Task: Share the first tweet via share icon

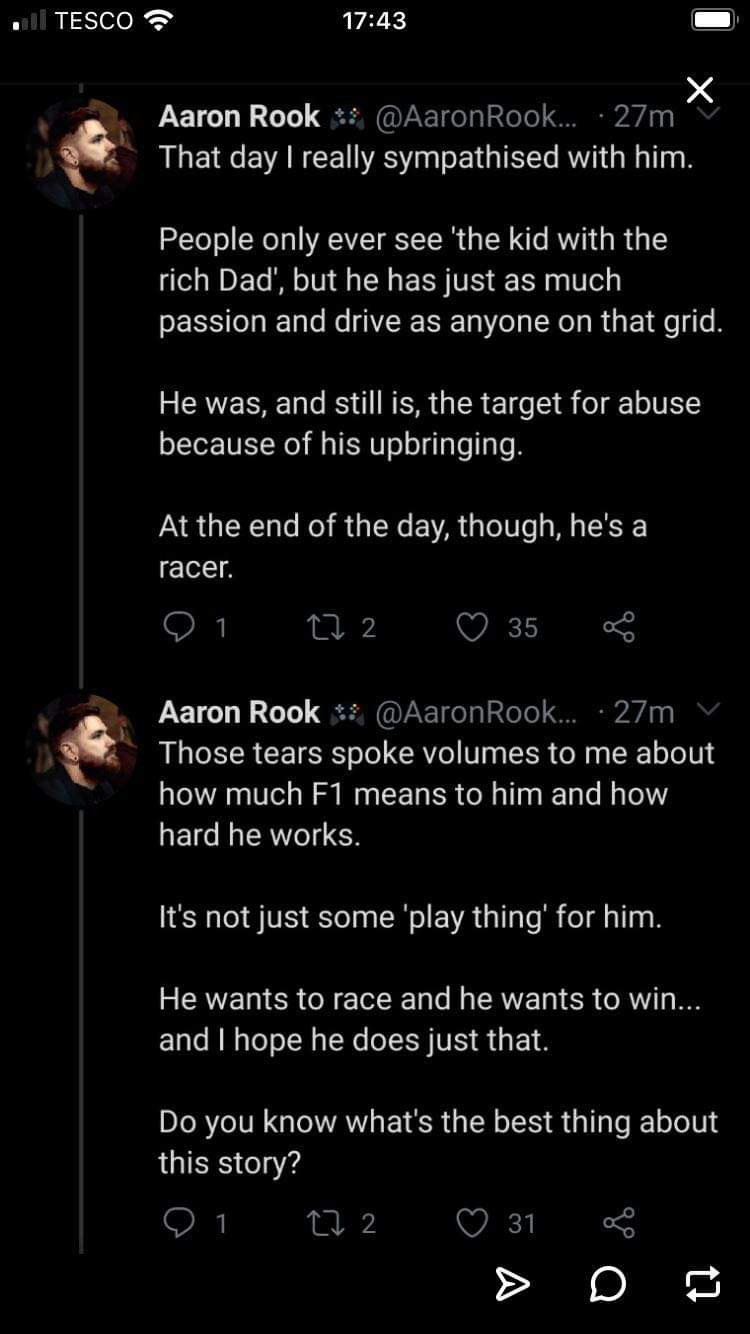Action: (x=619, y=627)
